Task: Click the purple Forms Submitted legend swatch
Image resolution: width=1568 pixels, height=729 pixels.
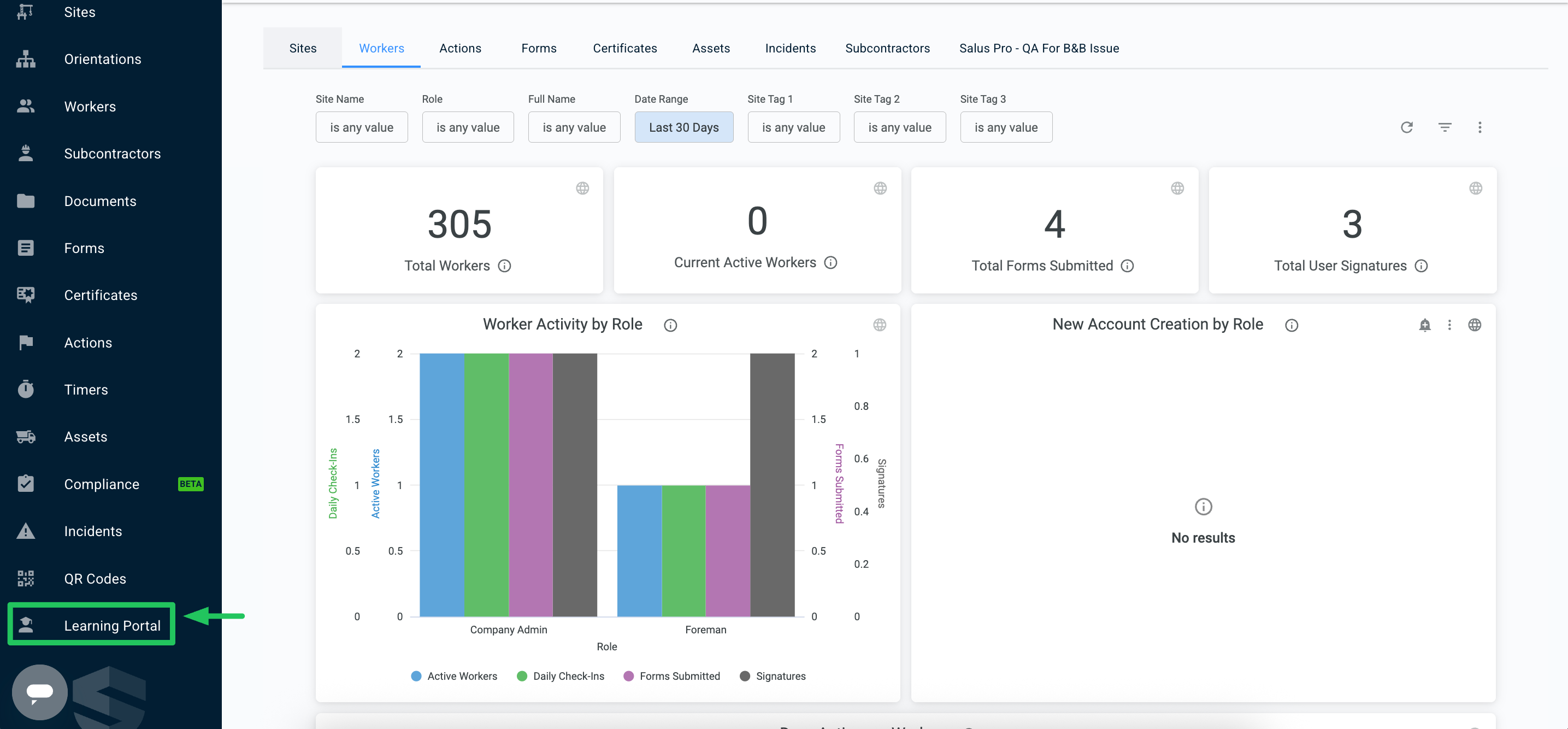Action: click(629, 676)
